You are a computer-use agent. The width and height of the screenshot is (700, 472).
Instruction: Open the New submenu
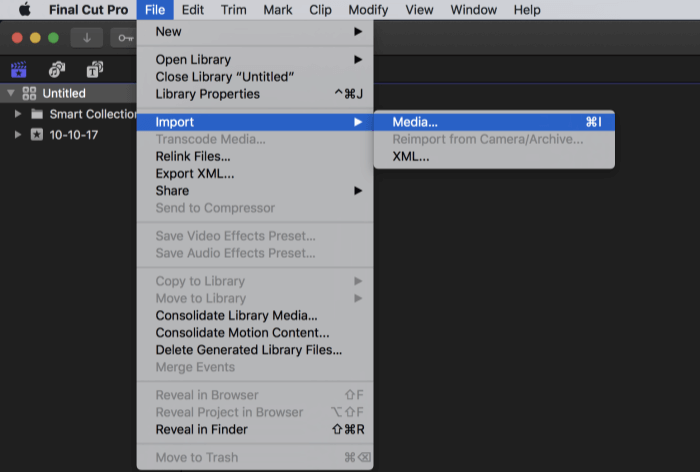point(255,32)
